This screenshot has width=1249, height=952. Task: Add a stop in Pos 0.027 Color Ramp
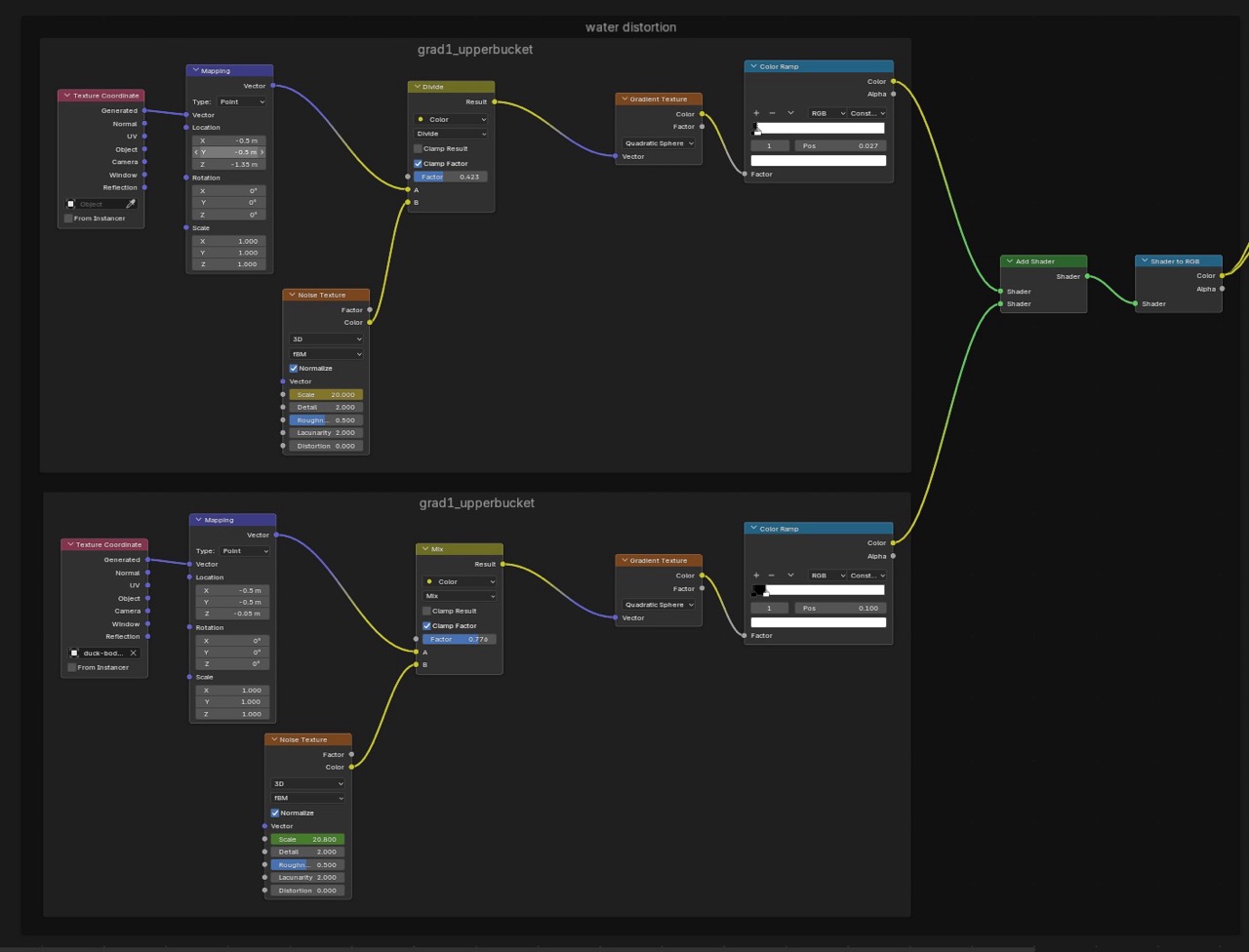756,113
